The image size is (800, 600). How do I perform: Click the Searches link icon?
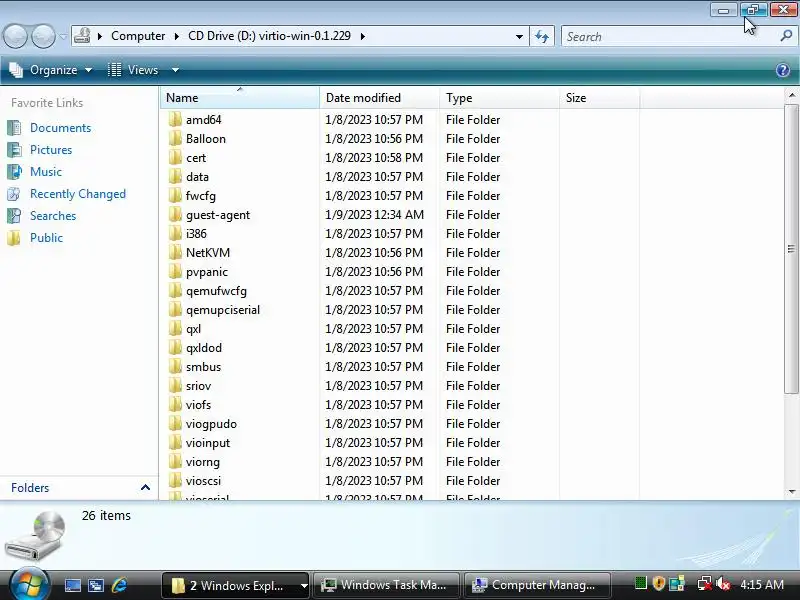coord(14,216)
